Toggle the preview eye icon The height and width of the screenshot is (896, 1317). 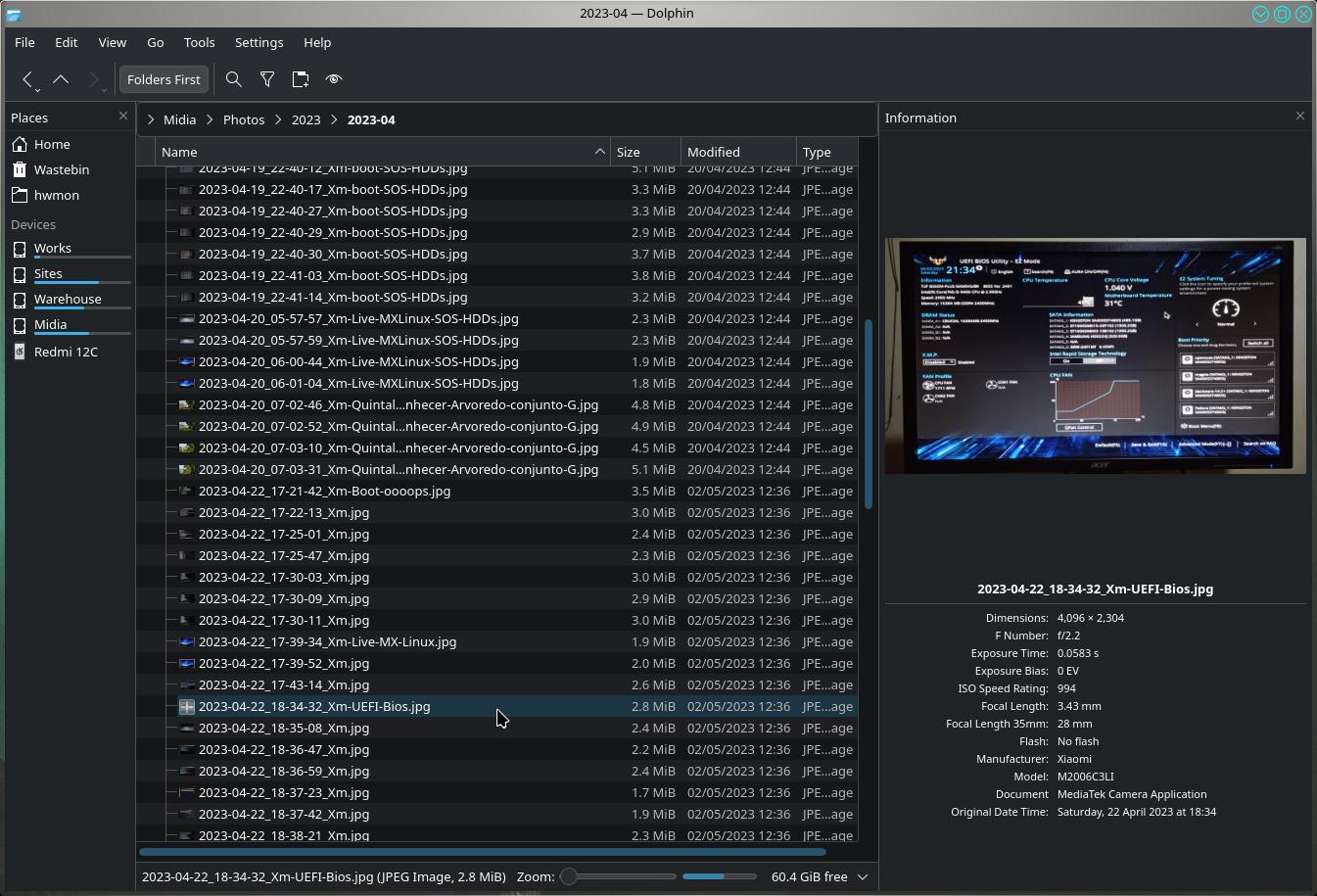click(334, 79)
